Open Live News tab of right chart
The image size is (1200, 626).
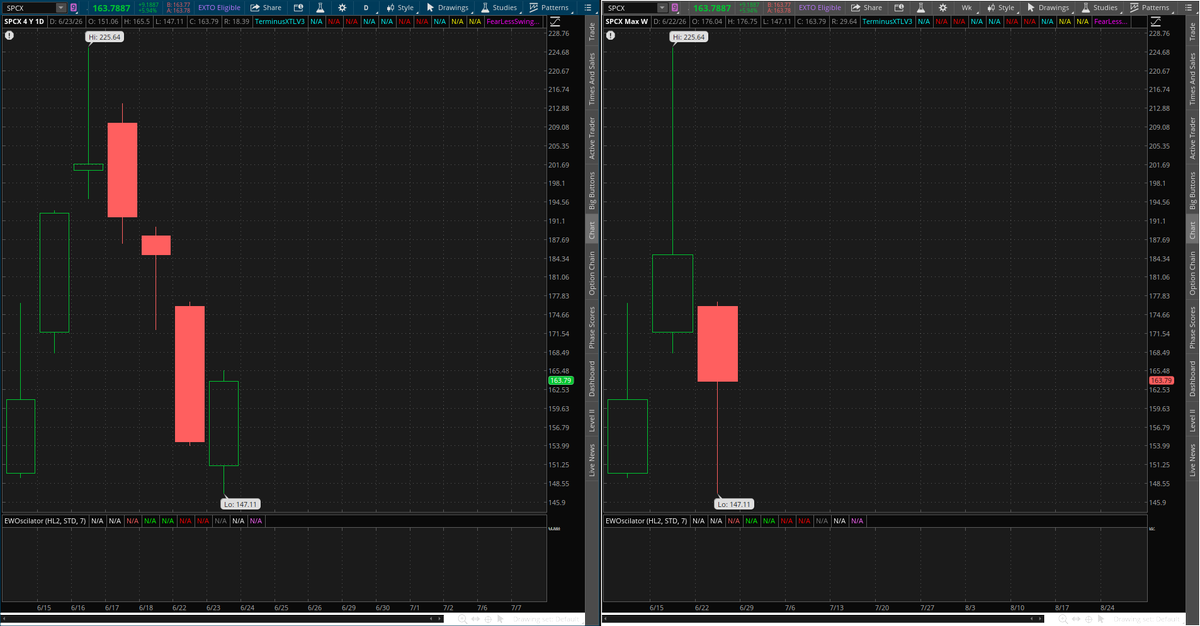1192,460
